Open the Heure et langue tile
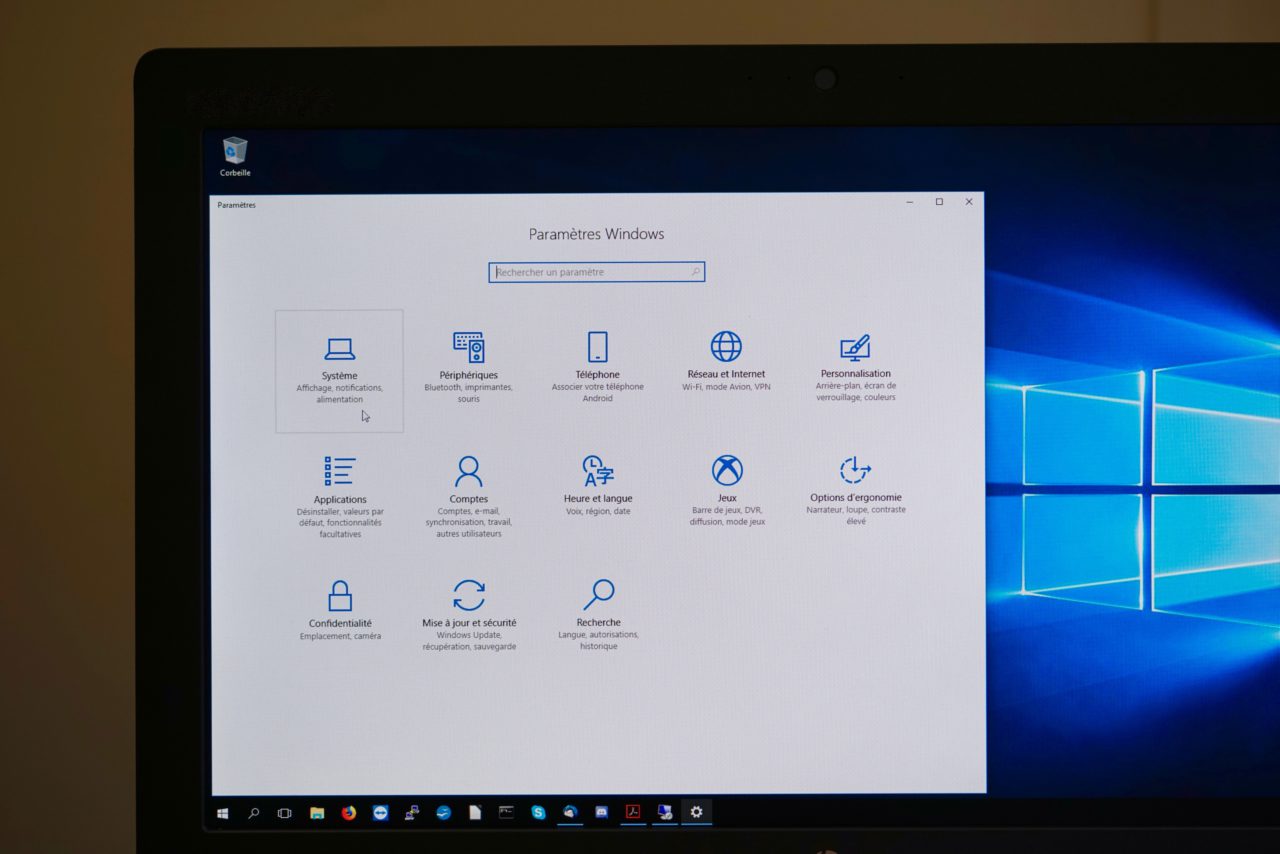 598,486
